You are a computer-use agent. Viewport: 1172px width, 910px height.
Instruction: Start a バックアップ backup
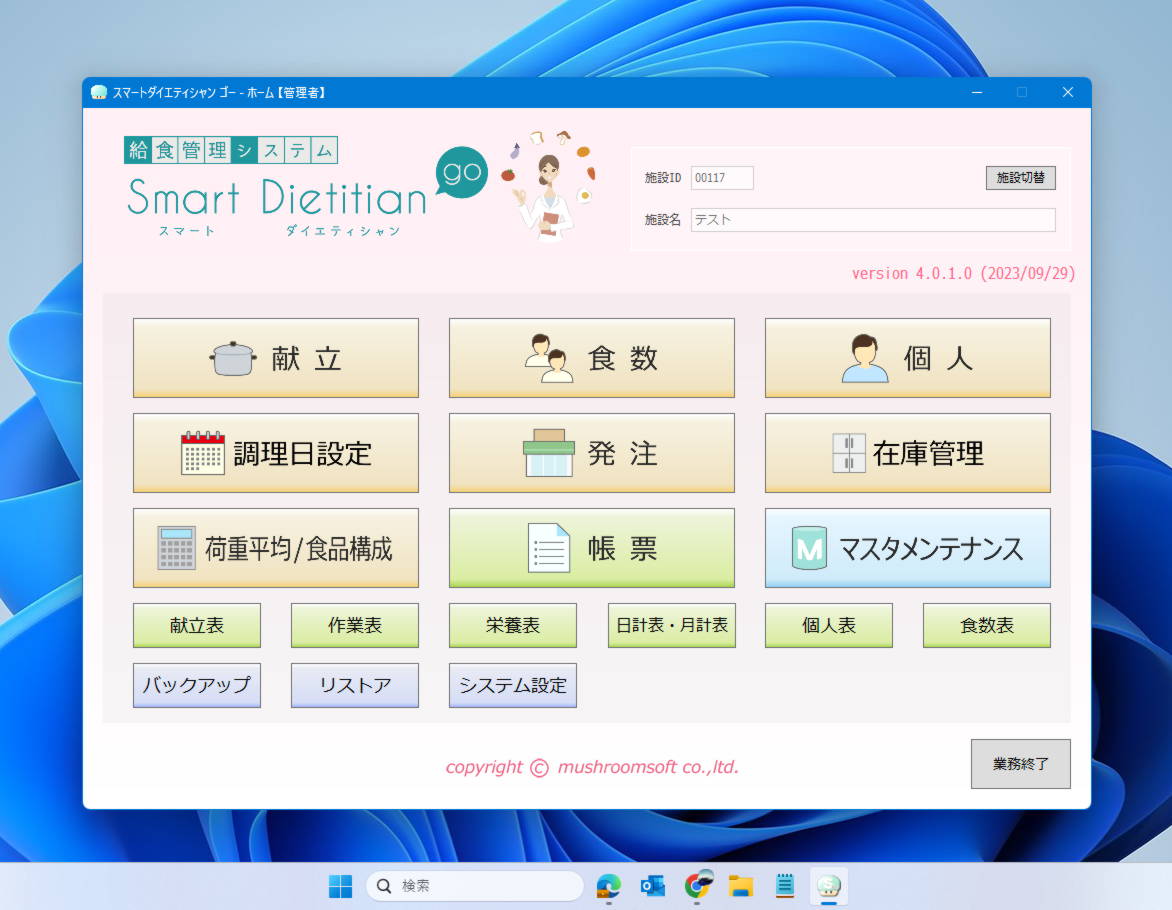(197, 685)
